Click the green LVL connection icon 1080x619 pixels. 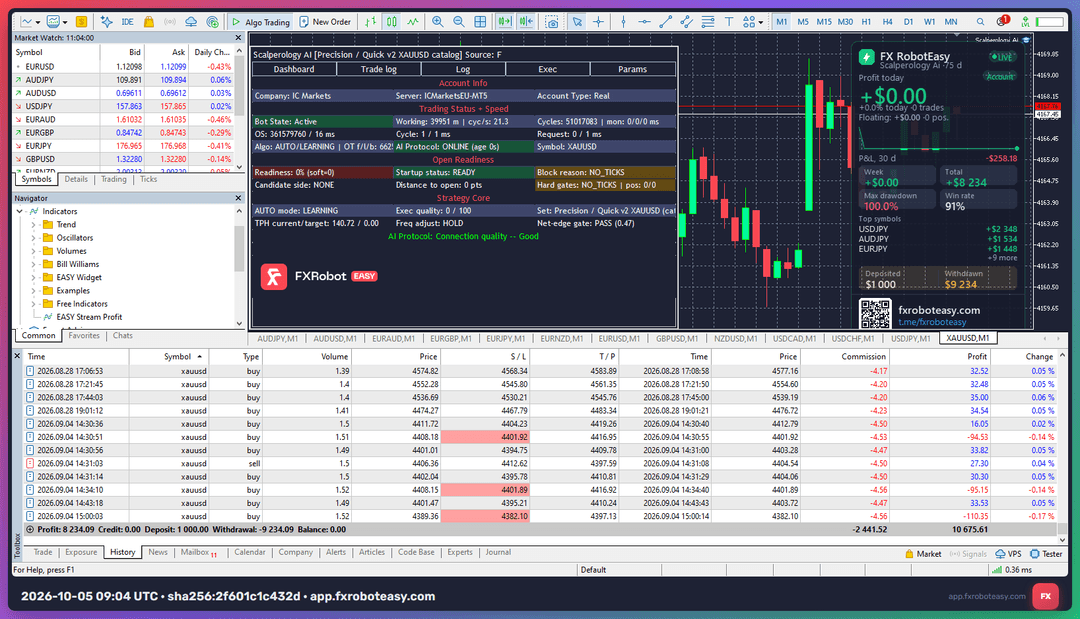pos(1025,21)
